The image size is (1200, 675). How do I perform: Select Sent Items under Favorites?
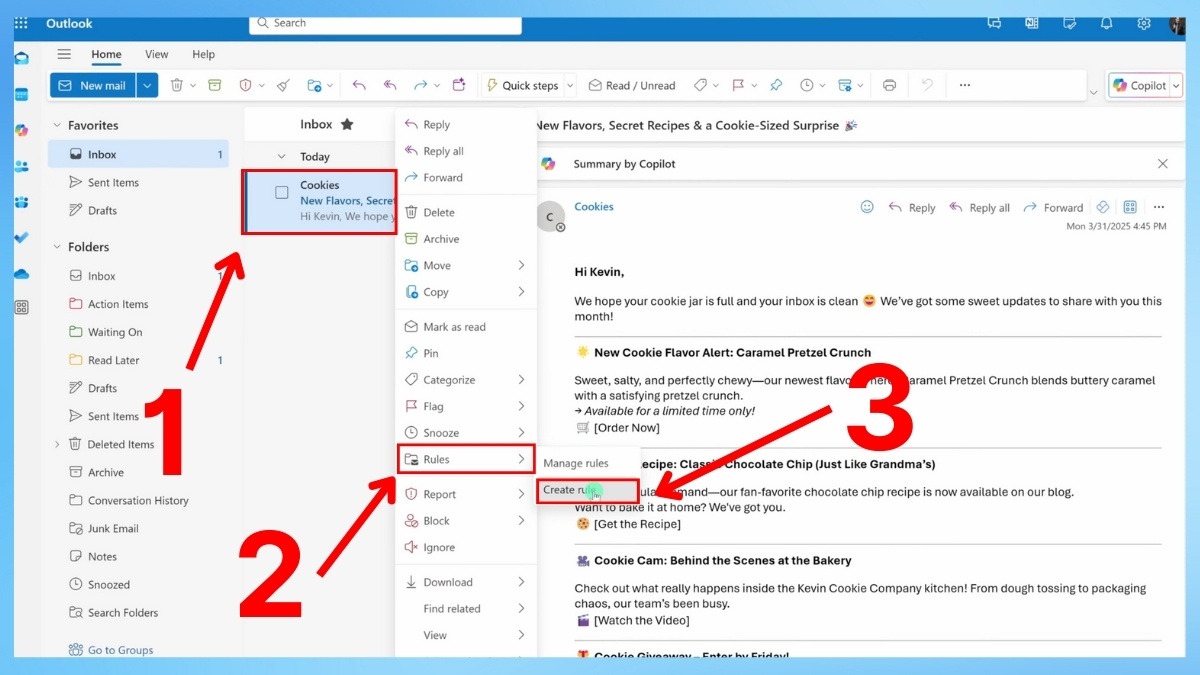(113, 182)
